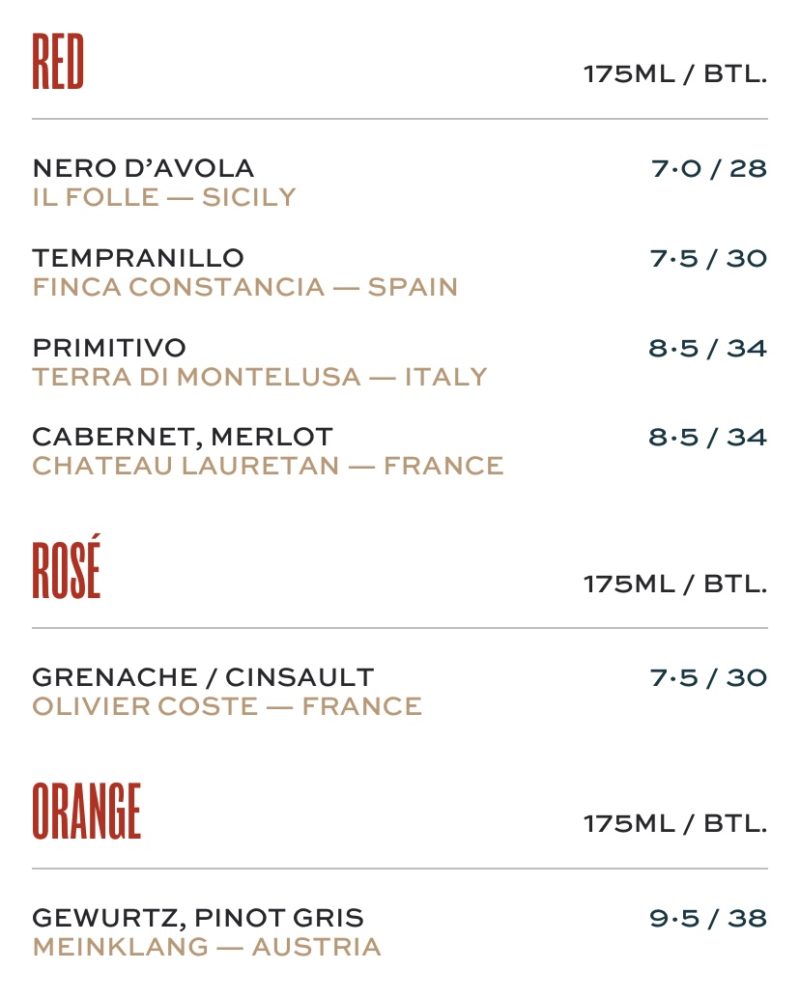Click the 7·0 / 28 price
Viewport: 800px width, 999px height.
point(708,168)
